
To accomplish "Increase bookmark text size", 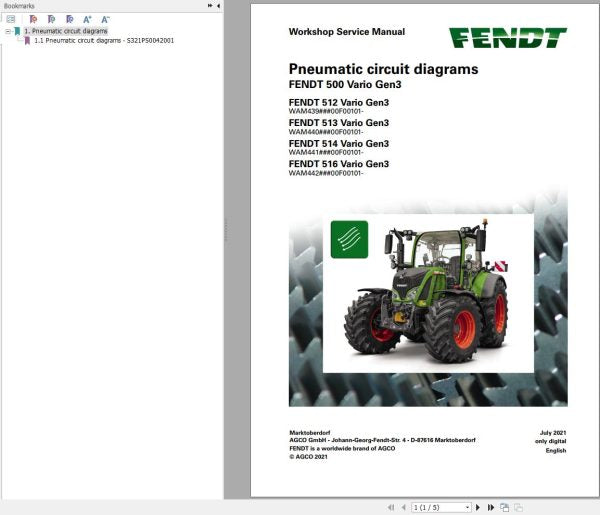I will pos(87,18).
